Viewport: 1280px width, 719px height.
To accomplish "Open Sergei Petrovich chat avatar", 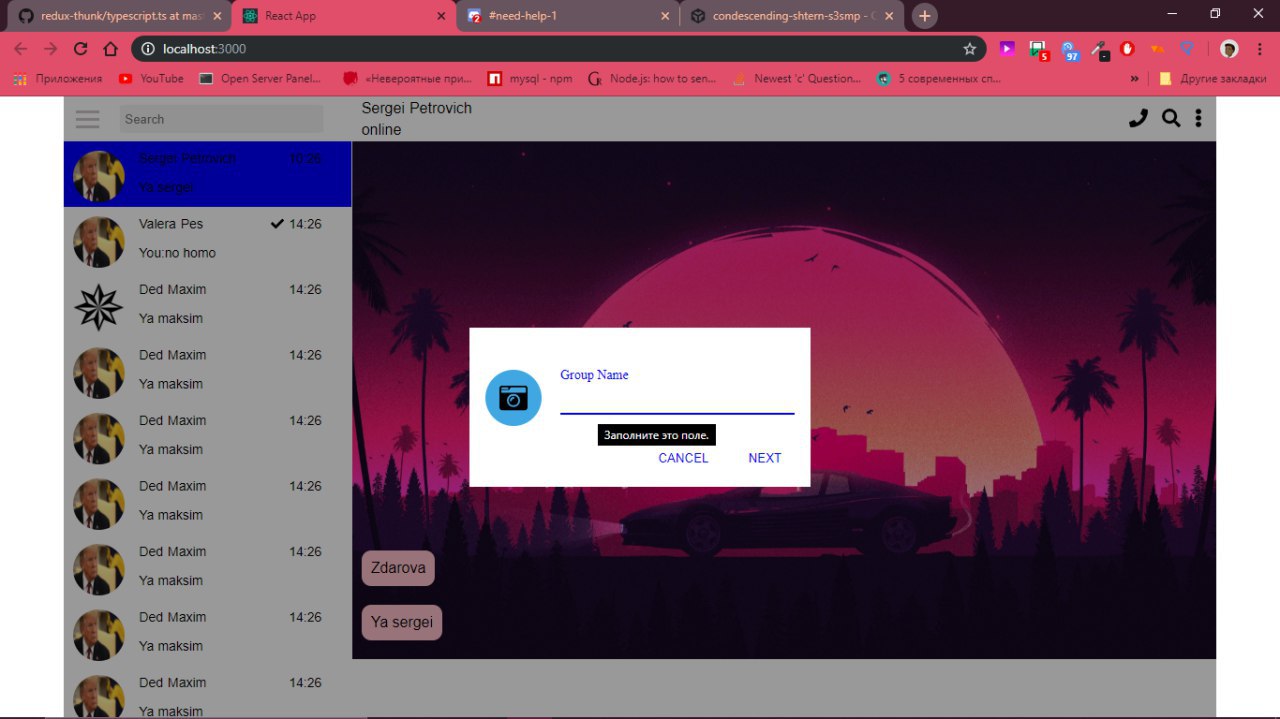I will tap(98, 176).
